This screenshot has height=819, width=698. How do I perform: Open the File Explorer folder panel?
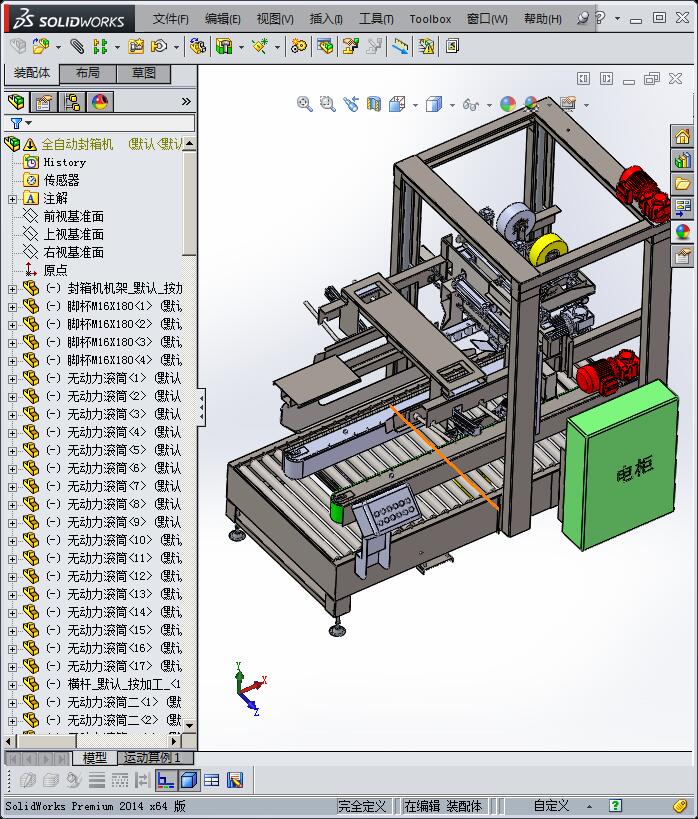point(683,184)
